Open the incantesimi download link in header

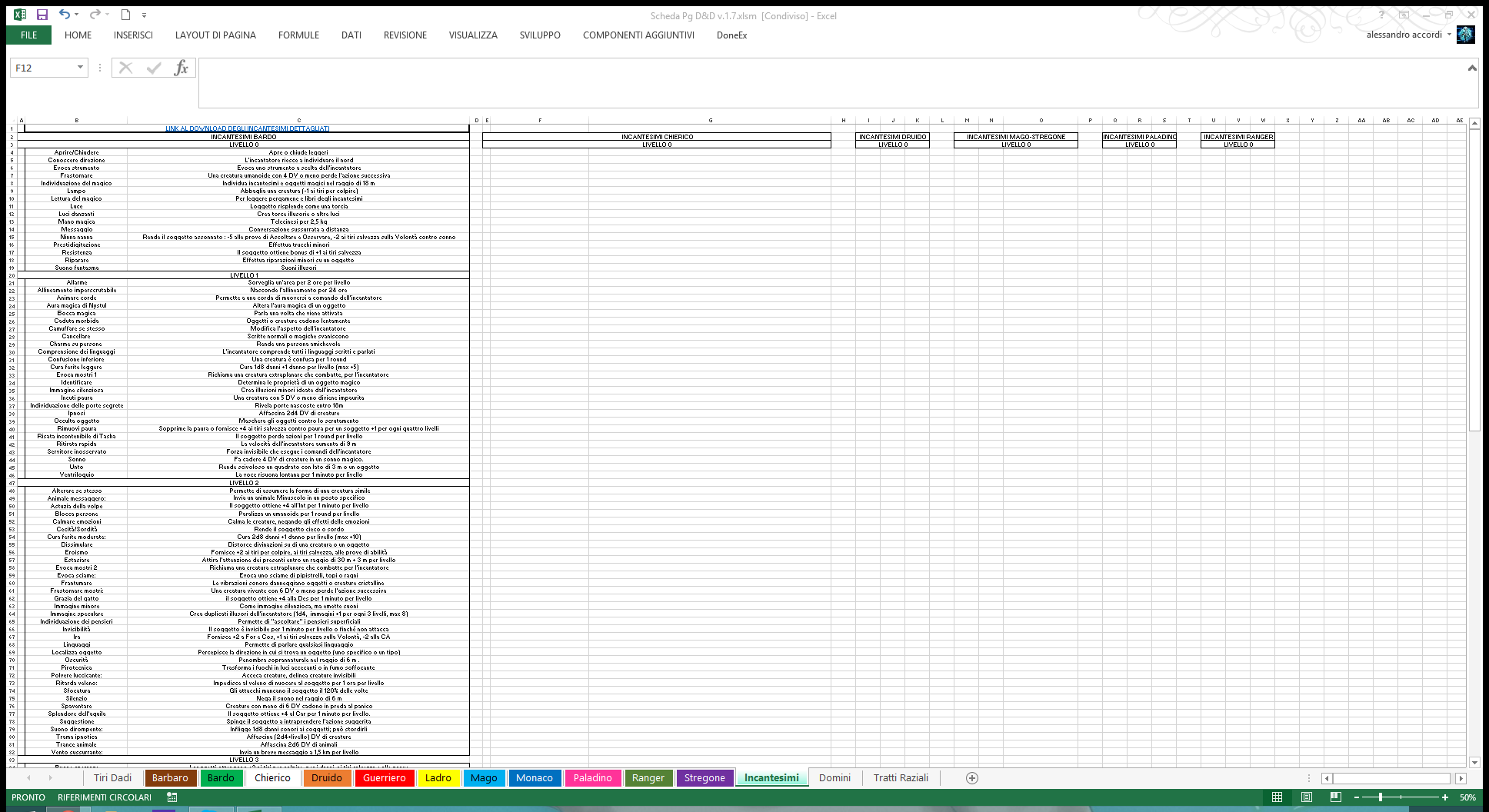coord(247,128)
